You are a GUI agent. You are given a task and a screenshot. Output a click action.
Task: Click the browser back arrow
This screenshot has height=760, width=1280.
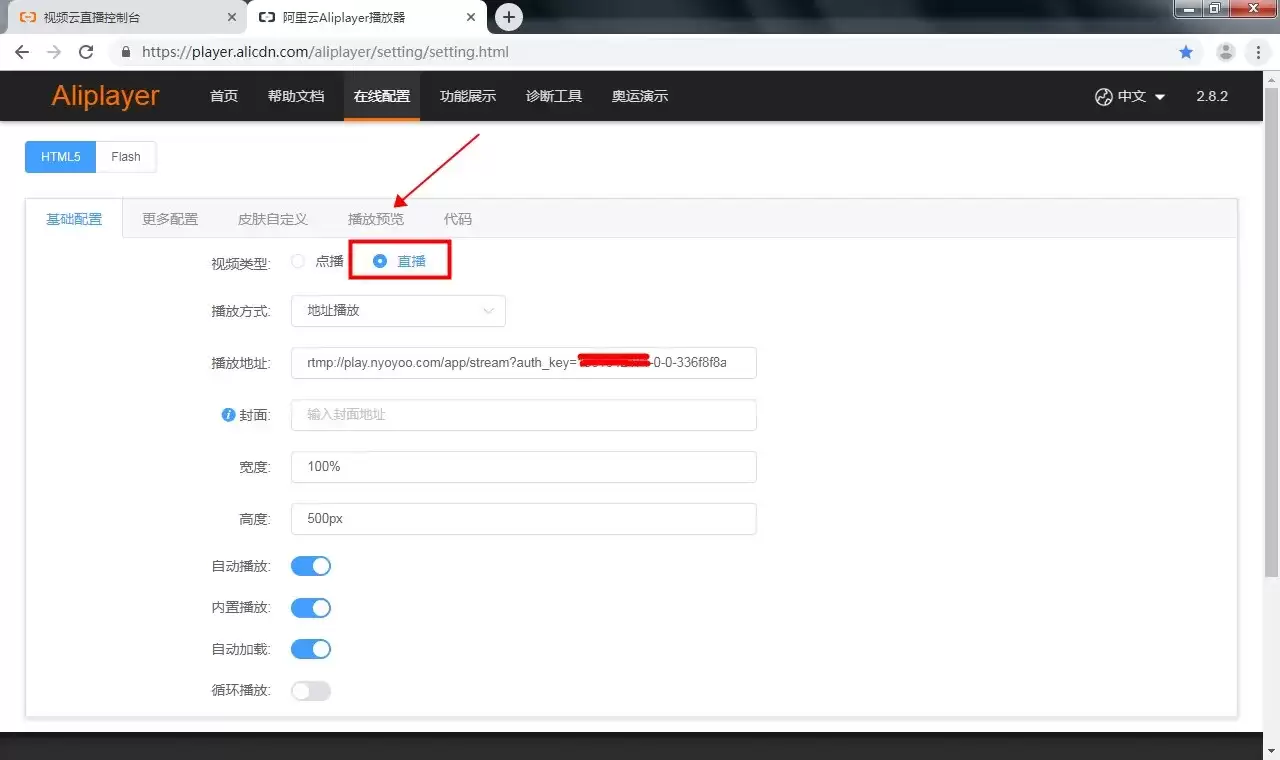[x=22, y=52]
